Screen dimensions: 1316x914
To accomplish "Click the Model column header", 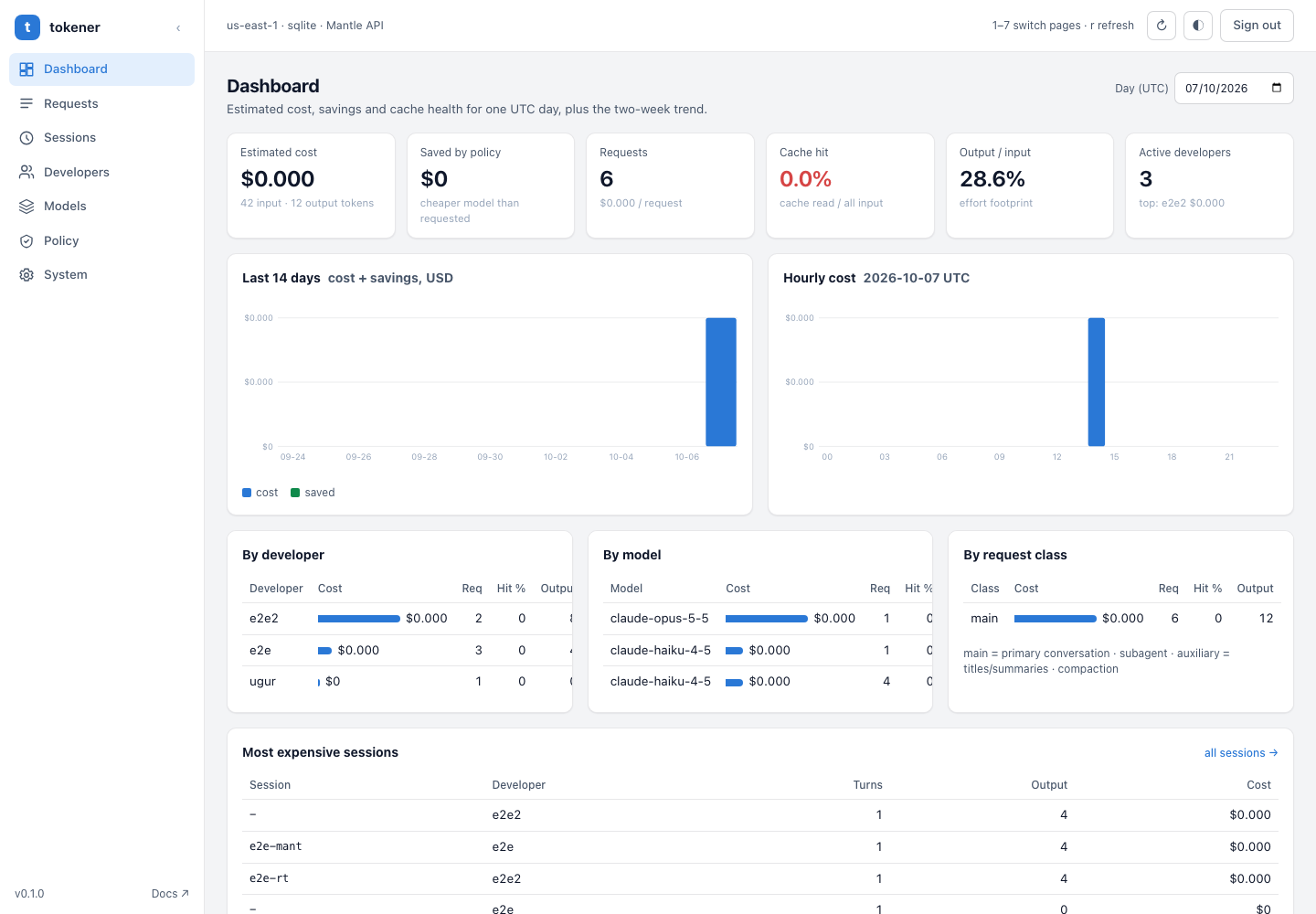I will 626,589.
